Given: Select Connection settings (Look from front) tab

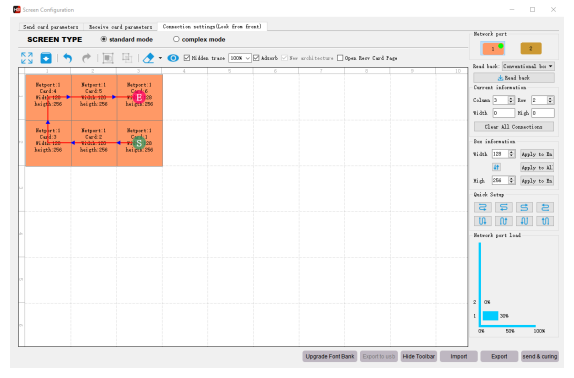Looking at the screenshot, I should [x=212, y=26].
